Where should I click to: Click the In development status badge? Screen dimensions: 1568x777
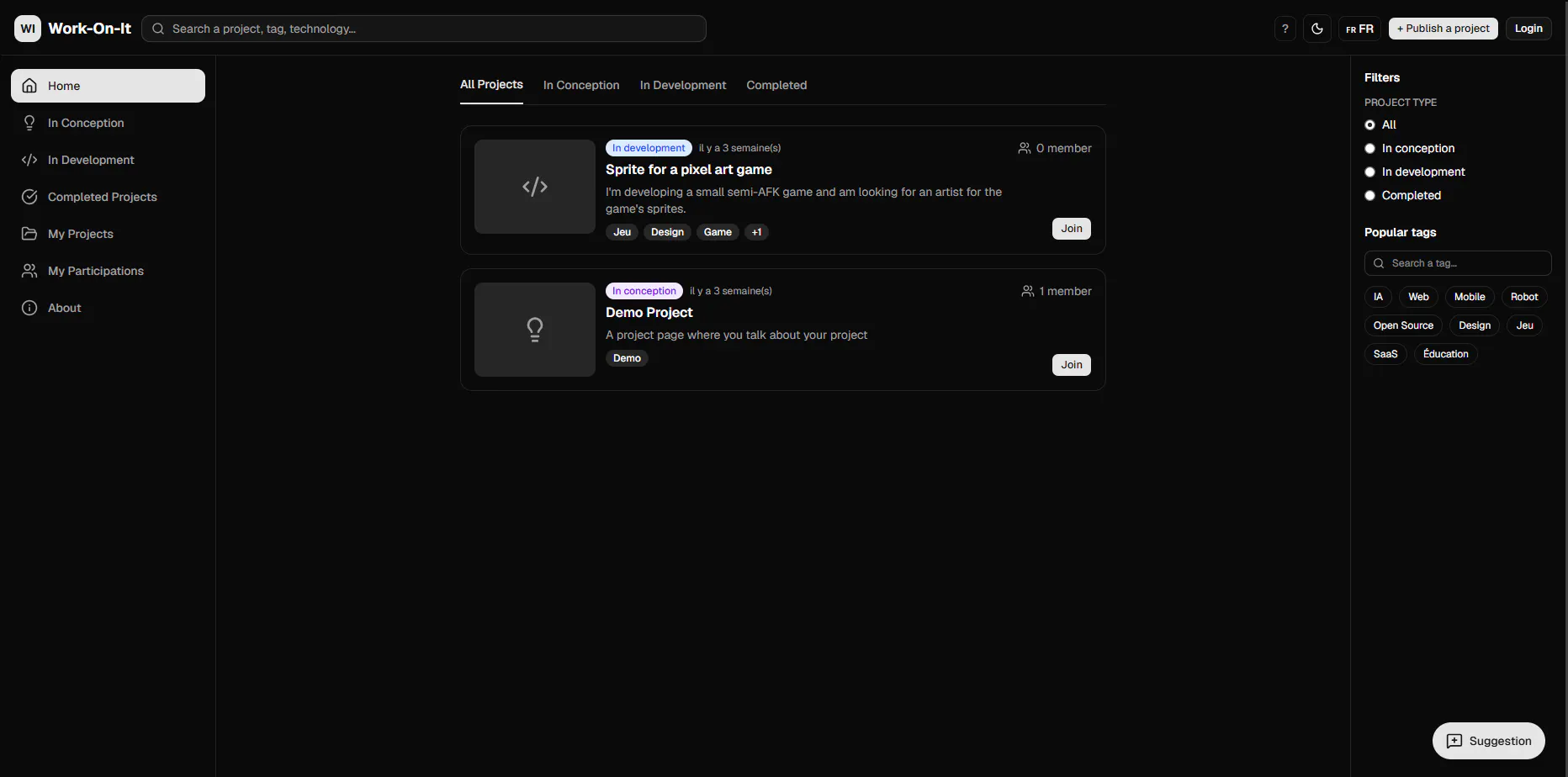click(x=649, y=148)
